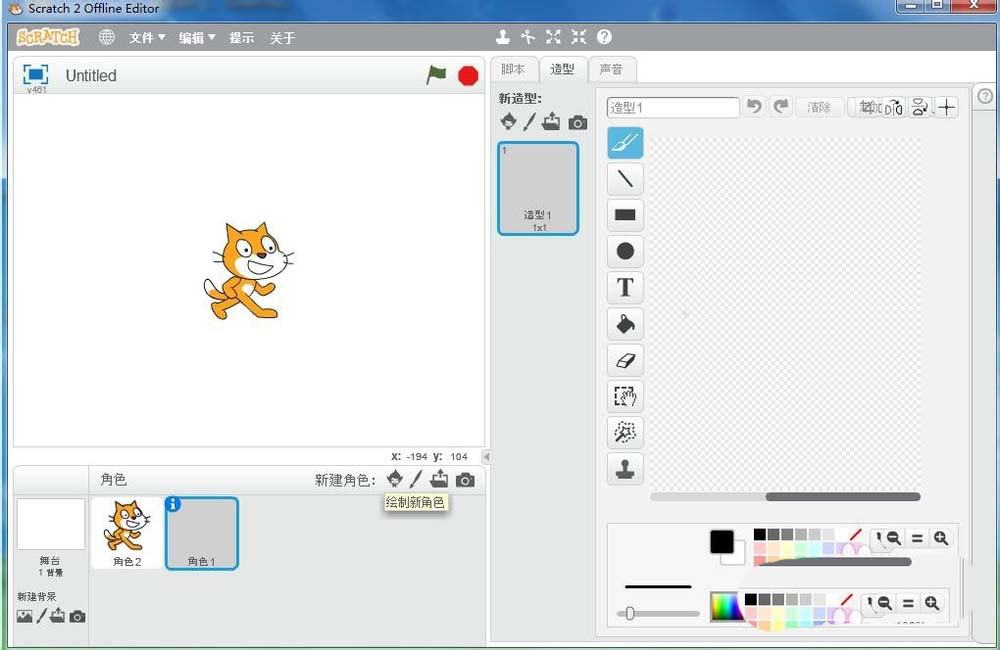Flip costume left-right
Image resolution: width=1000 pixels, height=650 pixels.
tap(895, 108)
